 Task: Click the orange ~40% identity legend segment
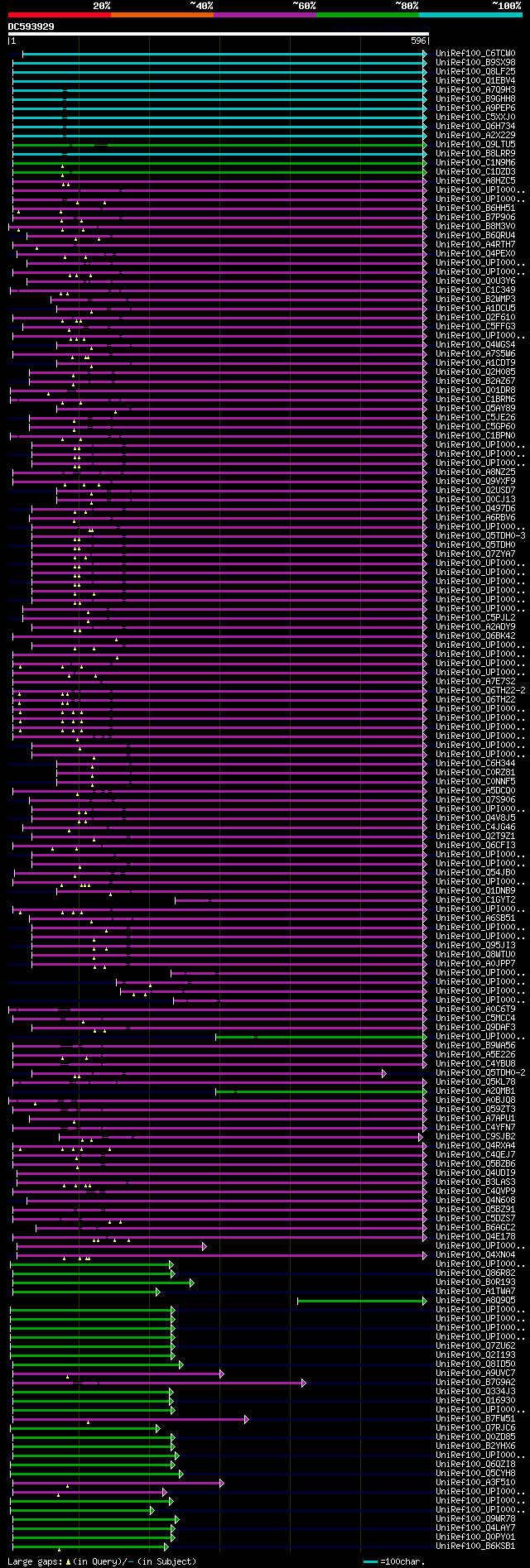(162, 15)
